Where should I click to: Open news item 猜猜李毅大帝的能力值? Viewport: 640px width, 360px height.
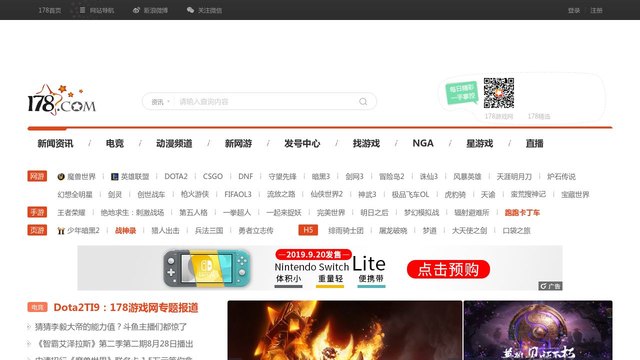[111, 327]
